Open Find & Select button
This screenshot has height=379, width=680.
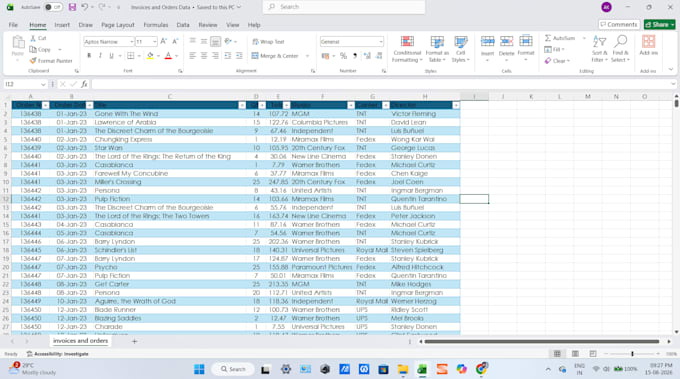[x=621, y=49]
